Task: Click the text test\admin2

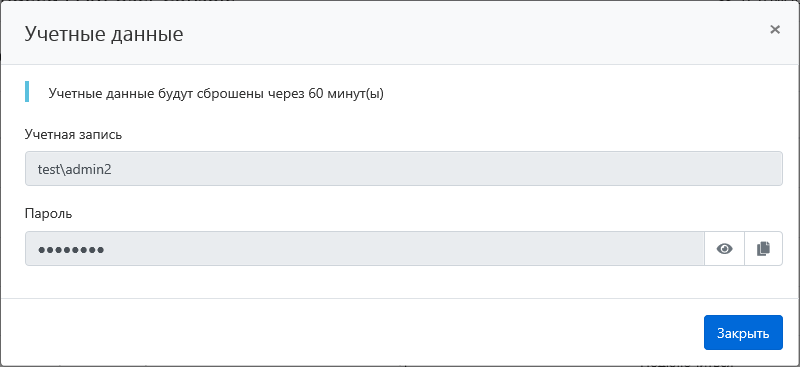Action: (x=75, y=169)
